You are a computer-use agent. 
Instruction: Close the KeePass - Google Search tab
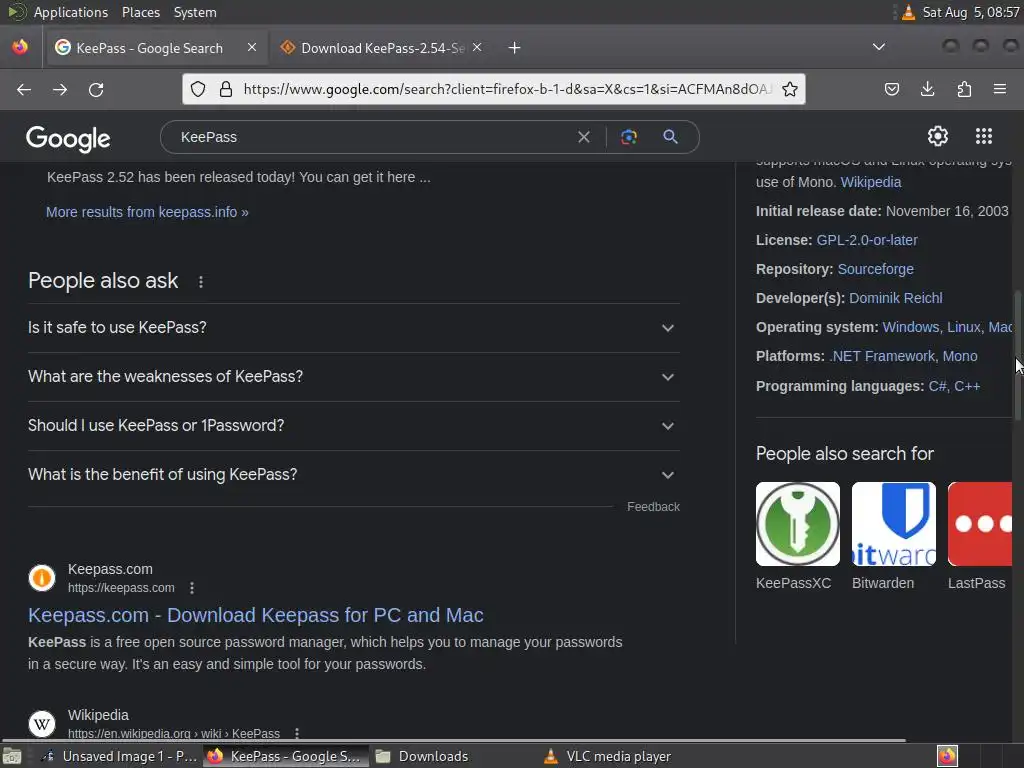coord(252,47)
